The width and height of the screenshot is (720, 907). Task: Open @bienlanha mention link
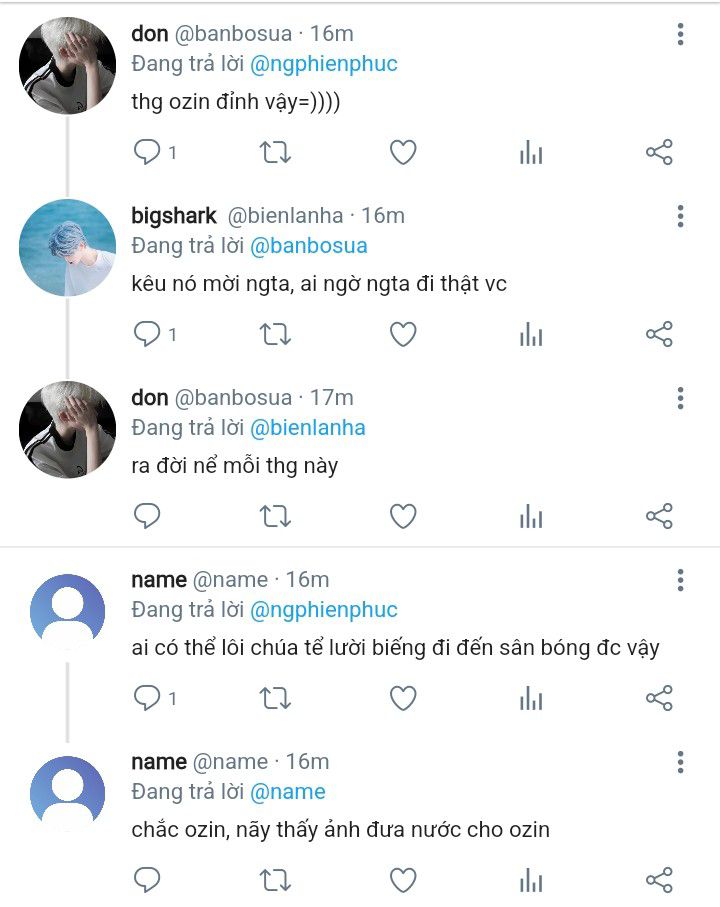(308, 427)
